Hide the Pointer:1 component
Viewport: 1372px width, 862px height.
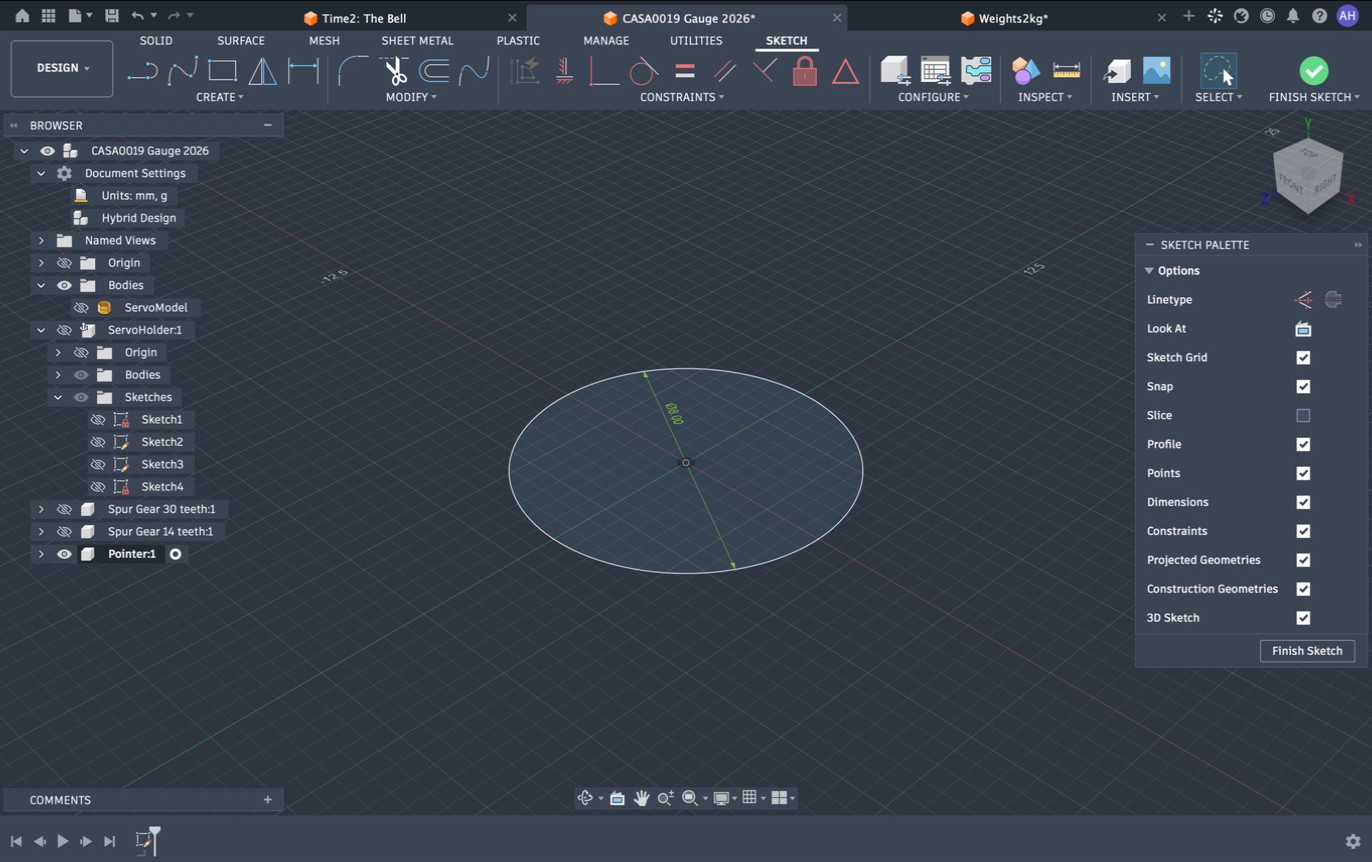tap(64, 554)
